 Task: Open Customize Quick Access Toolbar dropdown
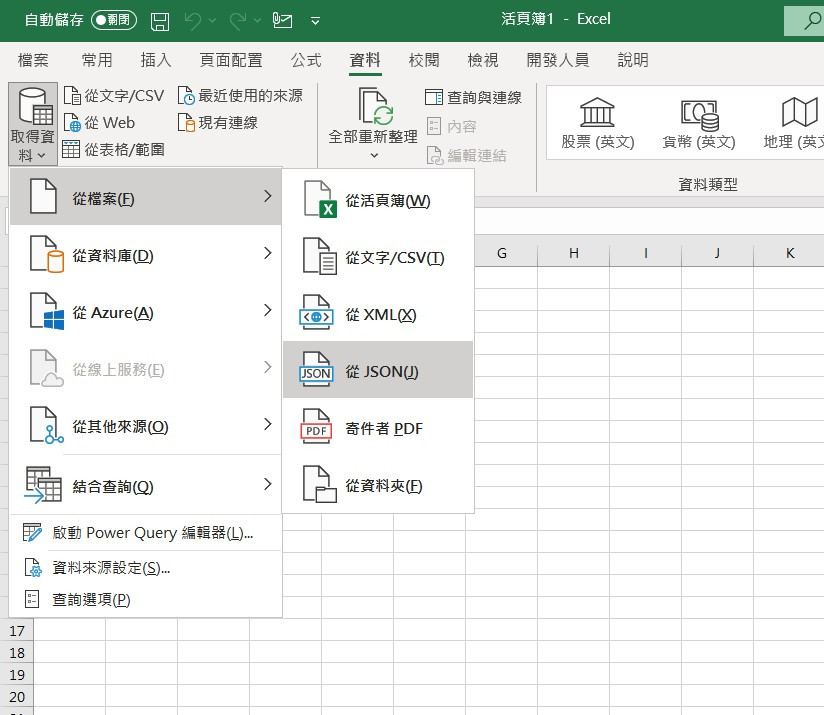tap(315, 21)
